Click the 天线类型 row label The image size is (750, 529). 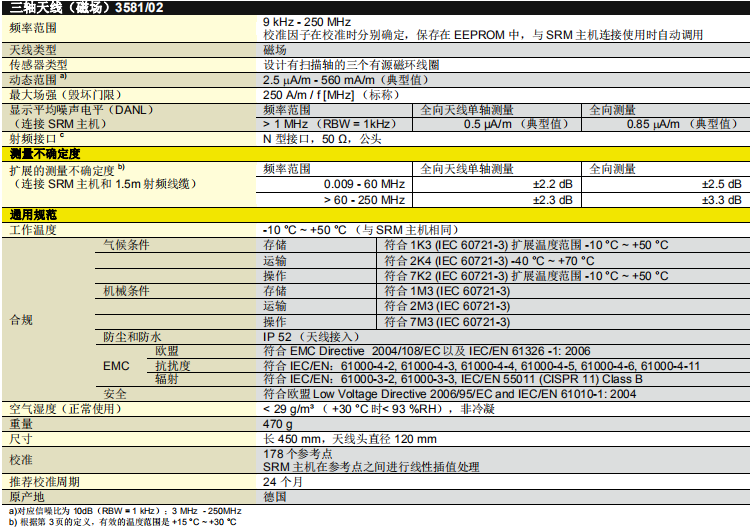click(33, 49)
